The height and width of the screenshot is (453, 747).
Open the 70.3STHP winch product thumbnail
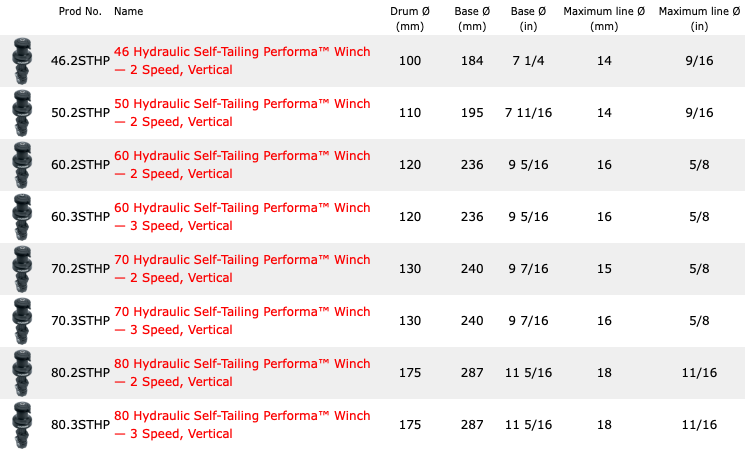click(22, 321)
